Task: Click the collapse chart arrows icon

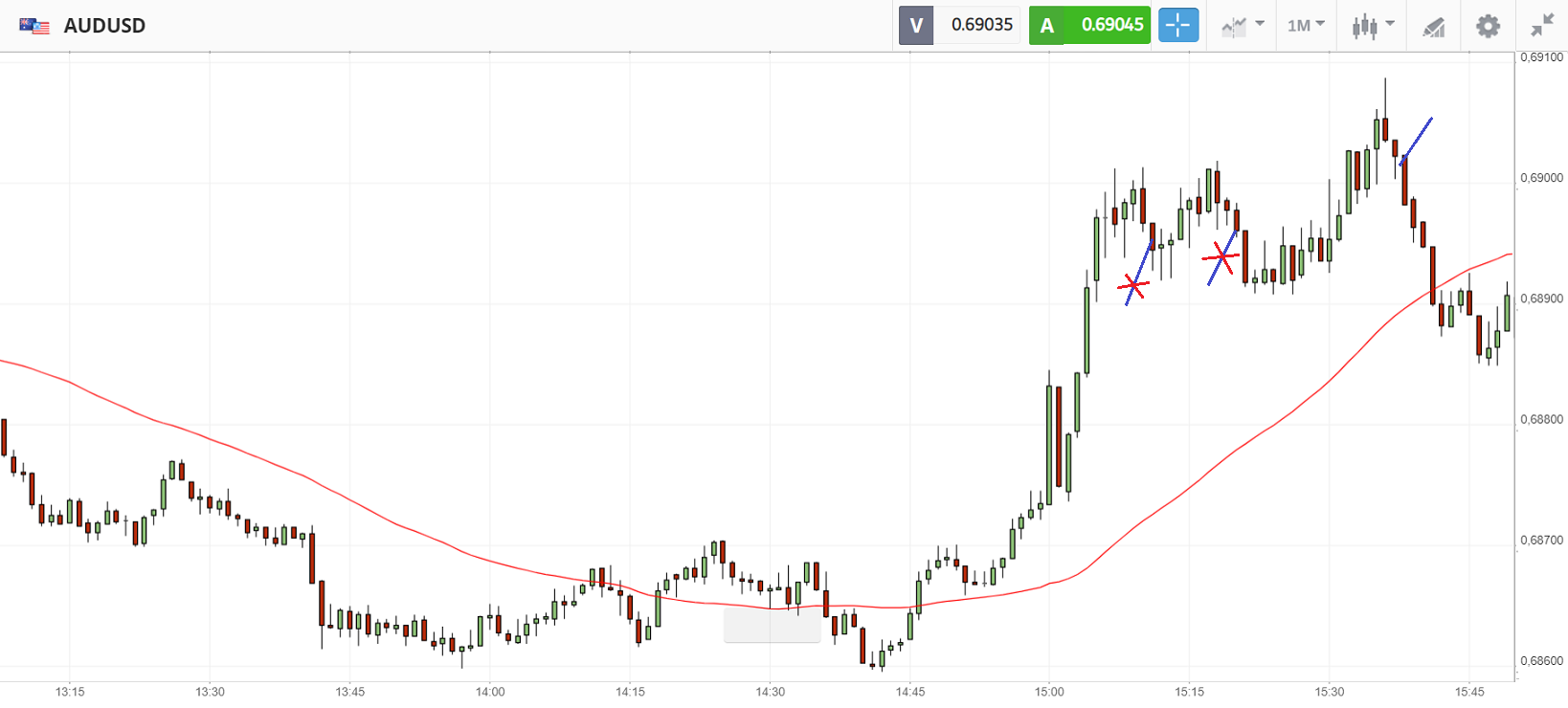Action: [x=1542, y=26]
